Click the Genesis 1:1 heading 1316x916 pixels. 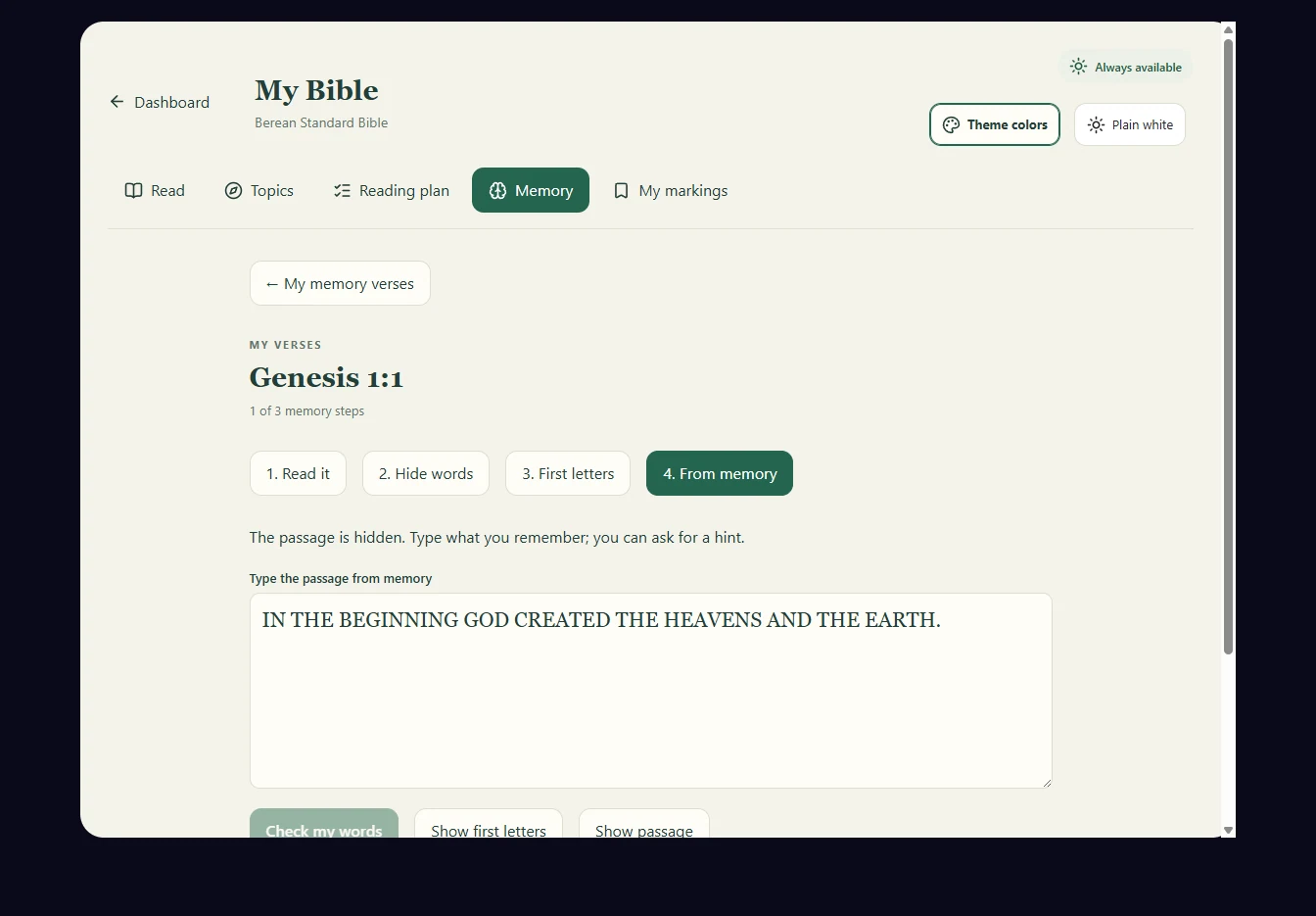(326, 377)
